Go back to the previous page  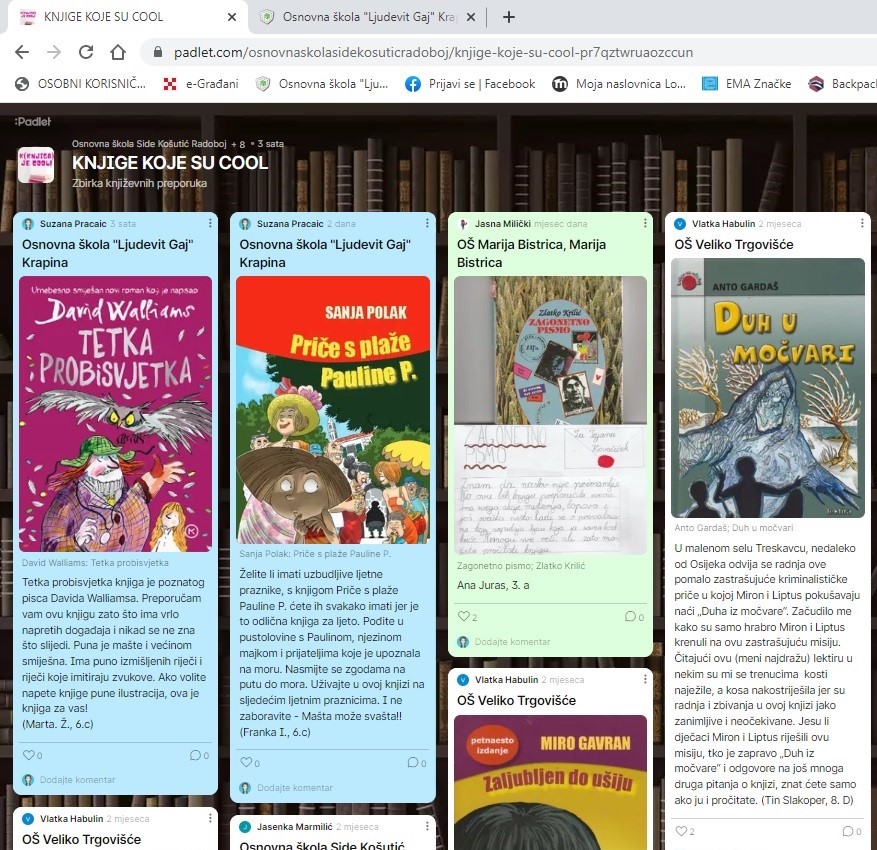(22, 52)
